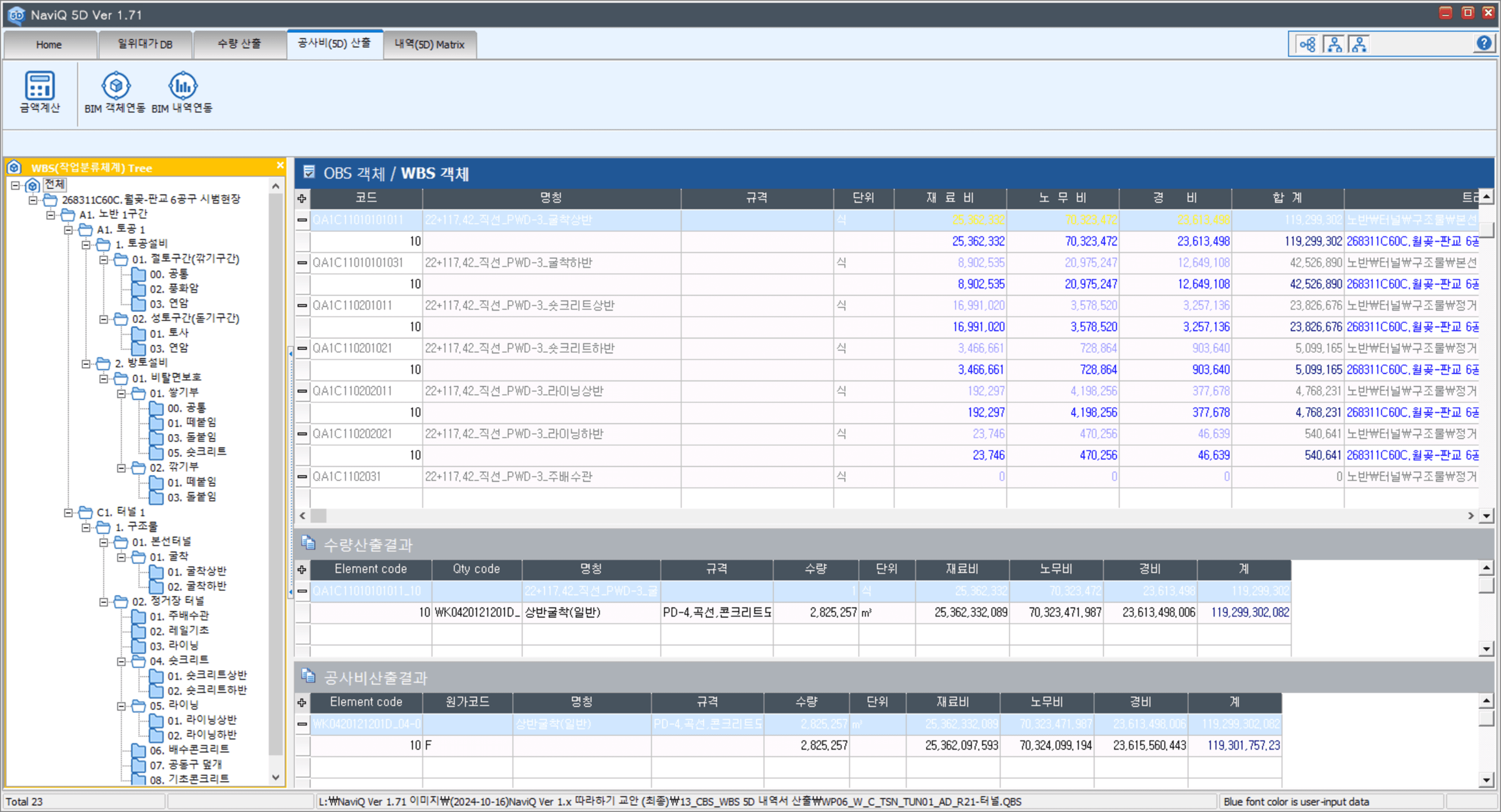Image resolution: width=1501 pixels, height=812 pixels.
Task: Select tree item 02. 굴착하반
Action: pos(197,586)
